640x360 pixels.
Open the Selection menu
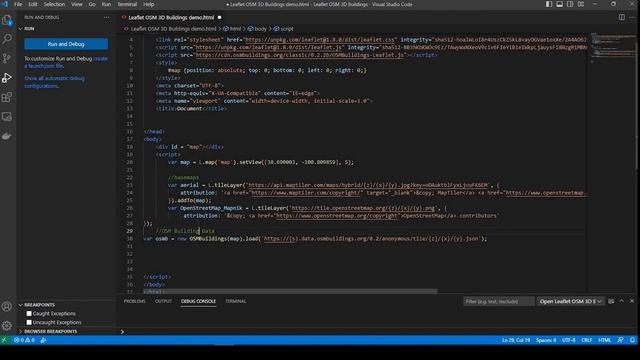54,4
